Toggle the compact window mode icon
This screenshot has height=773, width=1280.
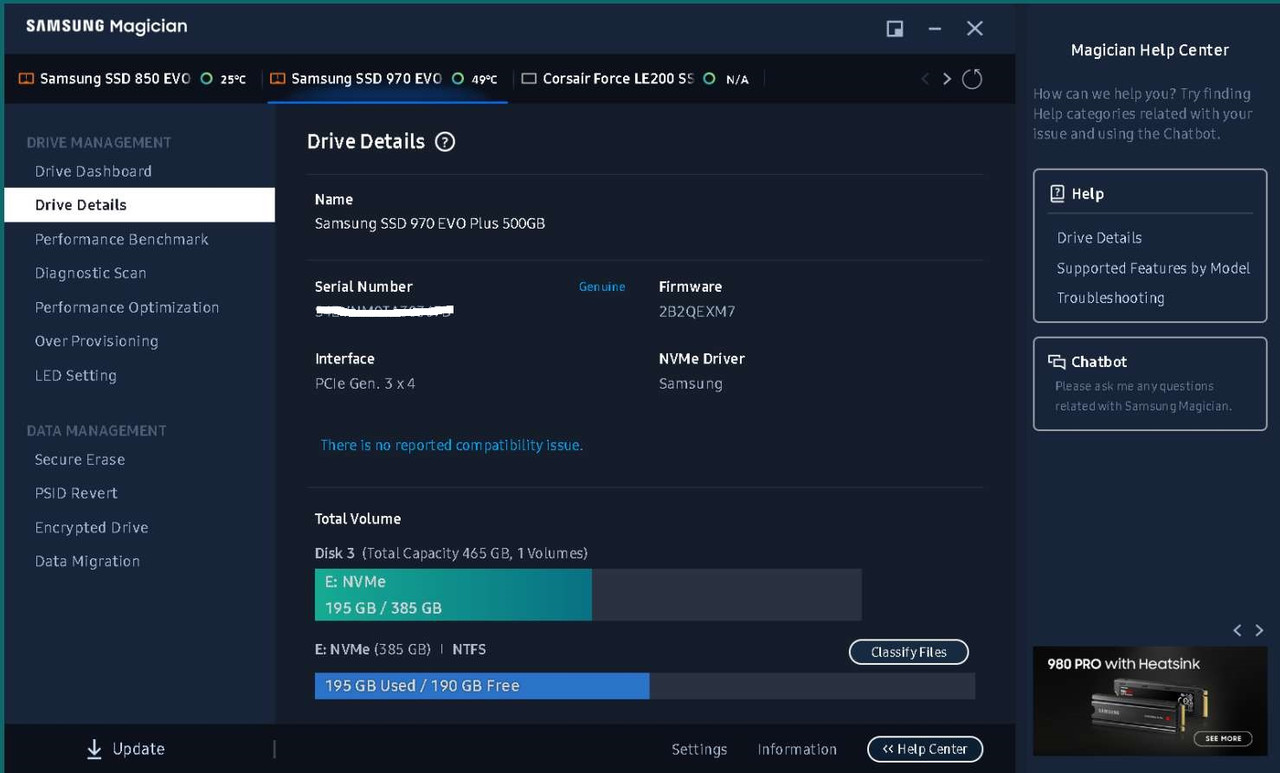pyautogui.click(x=895, y=28)
